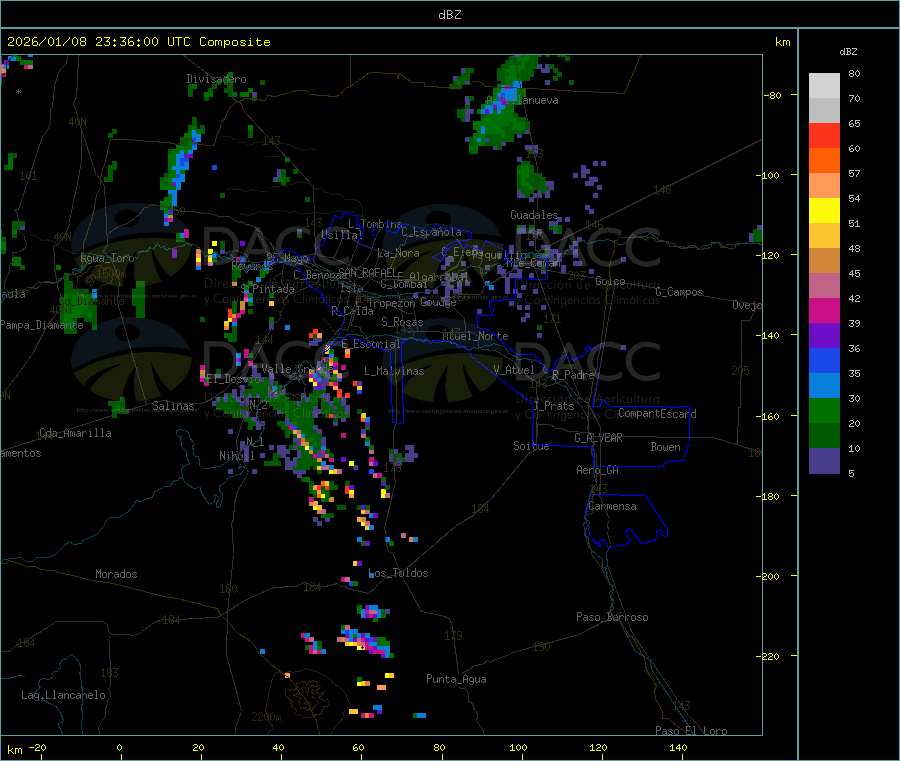This screenshot has width=900, height=761.
Task: Click the 'Nihuil' map label
Action: coord(236,456)
